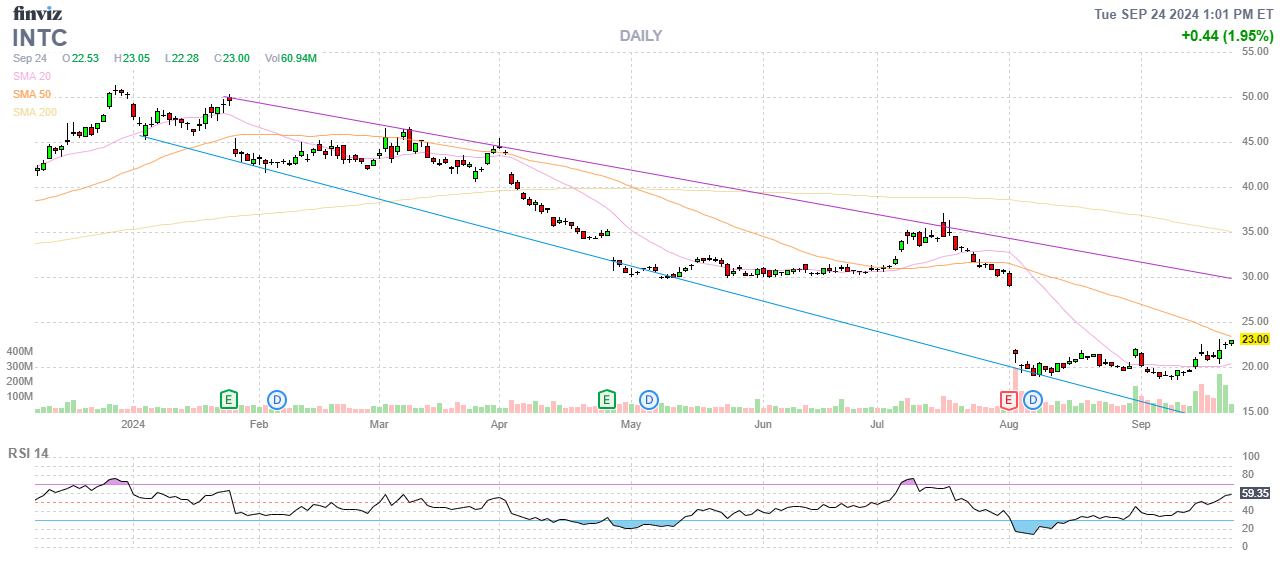Image resolution: width=1287 pixels, height=562 pixels.
Task: Click the red earnings E marker at August
Action: pos(1009,399)
